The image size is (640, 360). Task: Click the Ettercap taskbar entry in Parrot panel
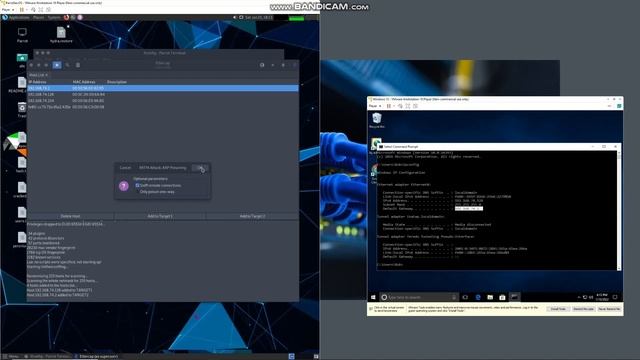point(98,356)
